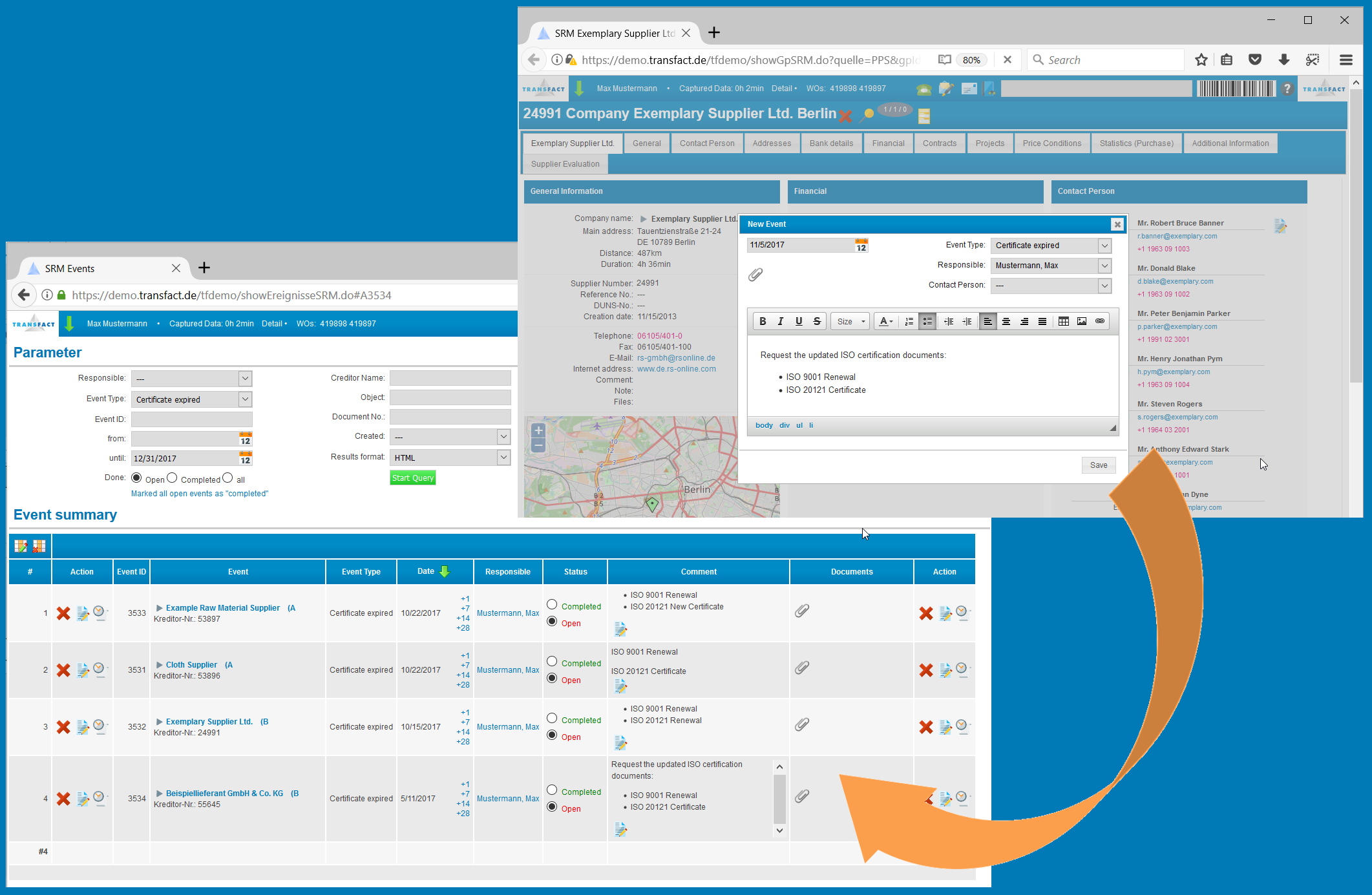This screenshot has width=1372, height=895.
Task: Click the green download arrow in SRM Events header
Action: [69, 324]
